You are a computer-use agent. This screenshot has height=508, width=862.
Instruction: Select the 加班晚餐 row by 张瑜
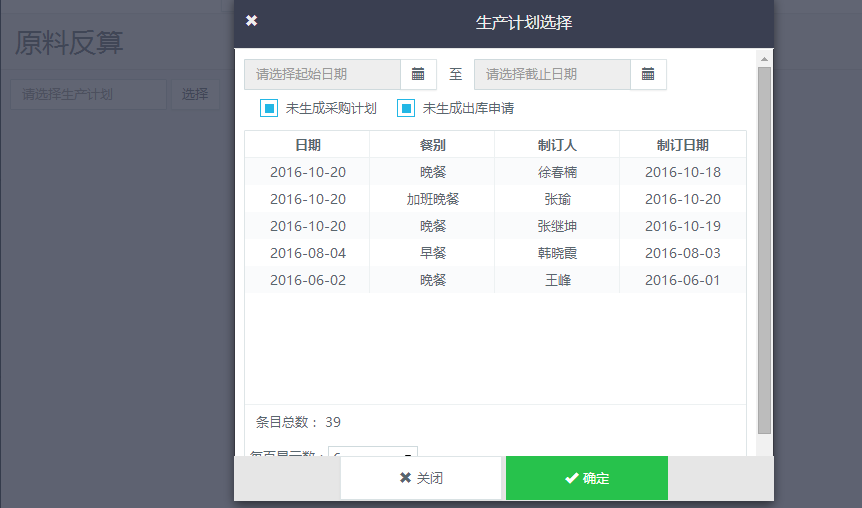click(495, 199)
